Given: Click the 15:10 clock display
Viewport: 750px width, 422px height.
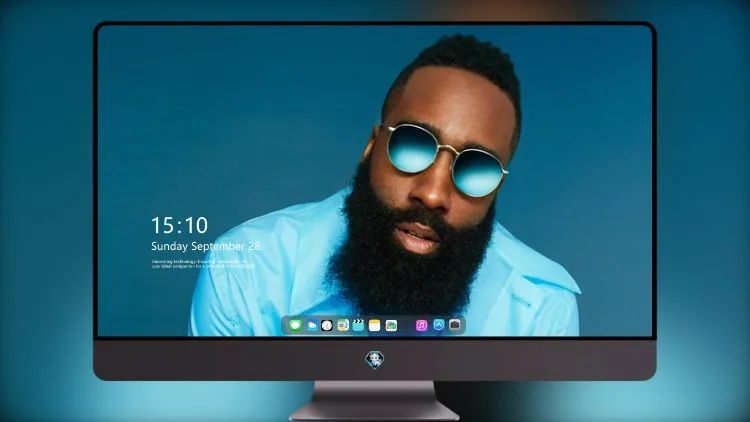Looking at the screenshot, I should point(179,225).
